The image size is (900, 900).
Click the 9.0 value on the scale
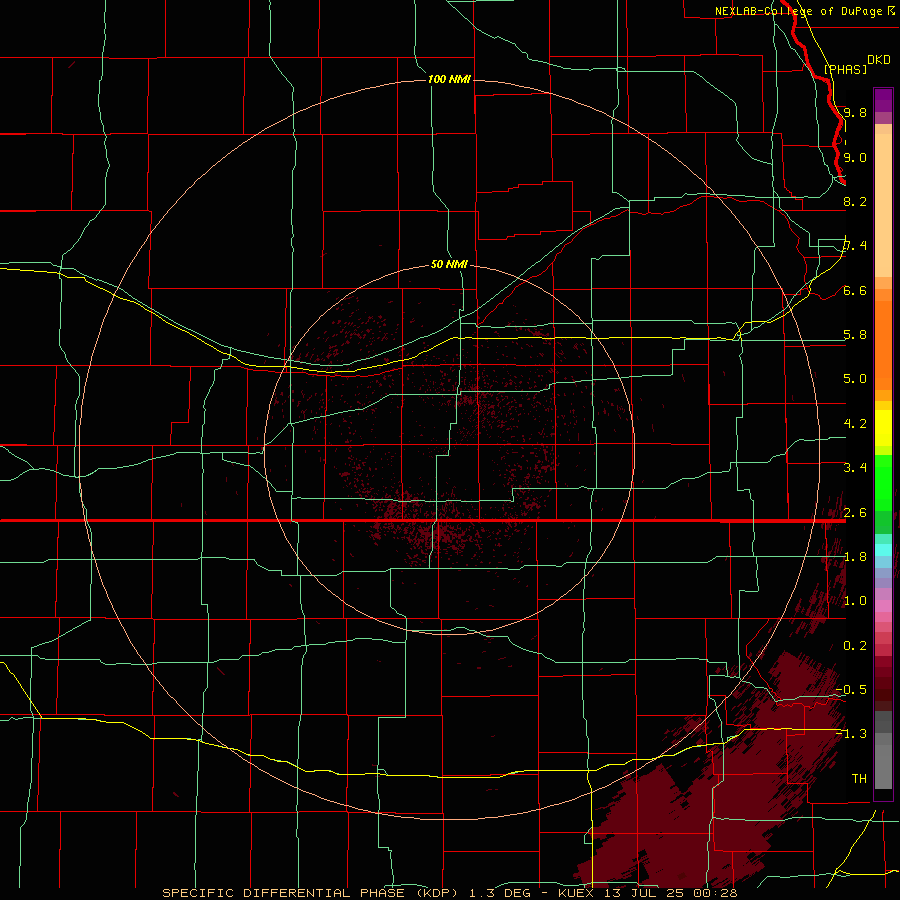point(855,157)
